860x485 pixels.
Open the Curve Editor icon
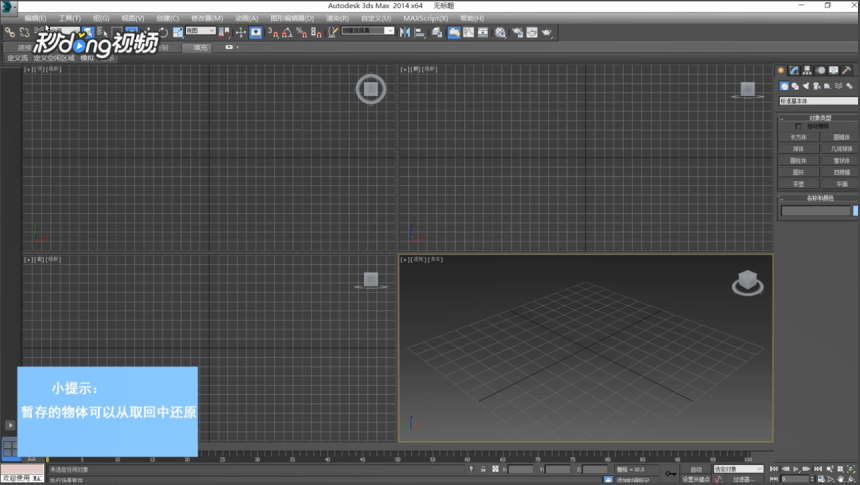point(468,32)
